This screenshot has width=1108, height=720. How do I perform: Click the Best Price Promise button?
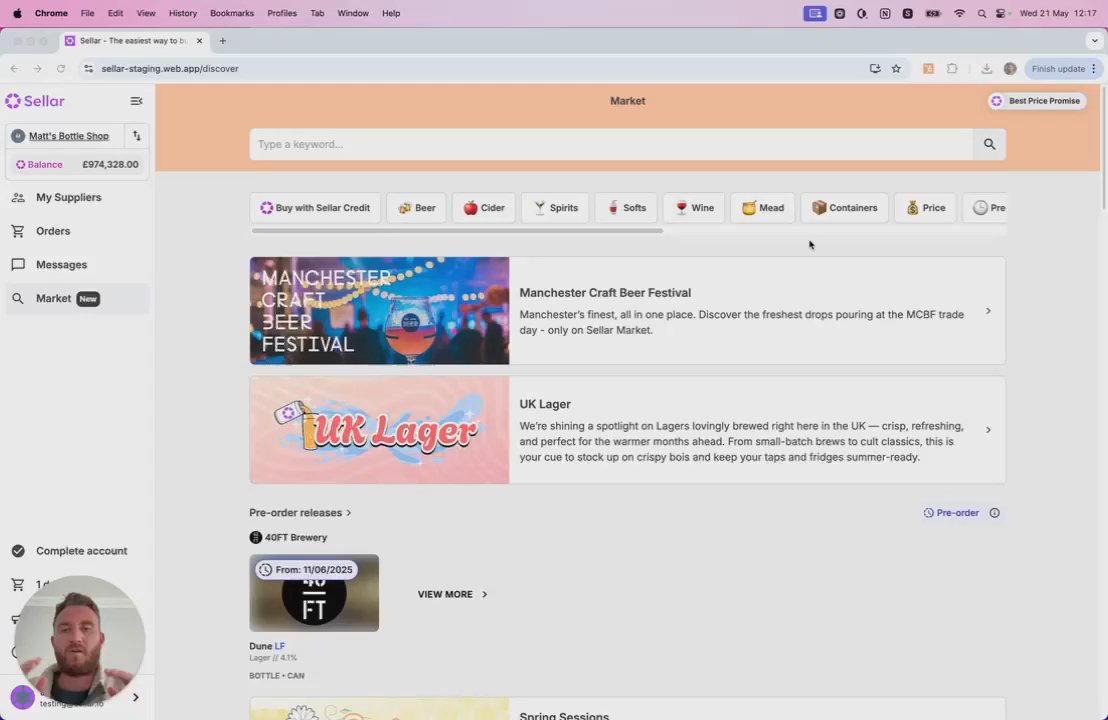(1037, 101)
